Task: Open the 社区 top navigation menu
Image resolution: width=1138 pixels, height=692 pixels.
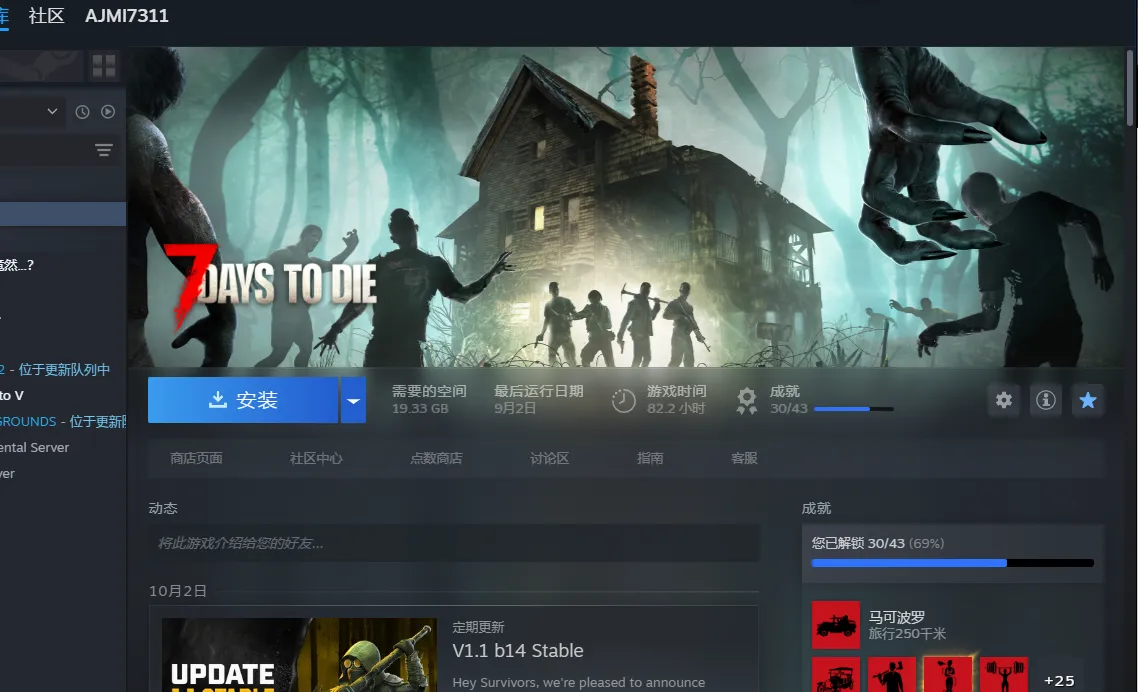Action: (46, 16)
